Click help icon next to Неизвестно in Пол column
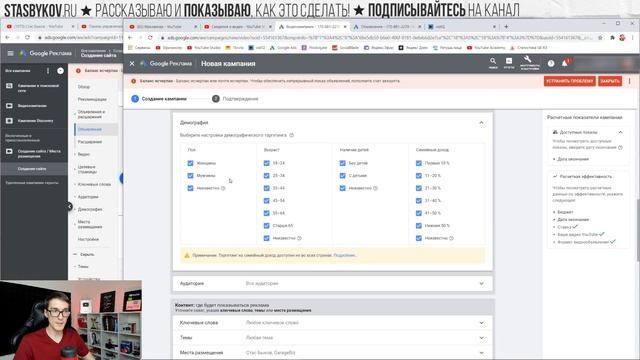Screen dimensions: 640x360 point(223,188)
